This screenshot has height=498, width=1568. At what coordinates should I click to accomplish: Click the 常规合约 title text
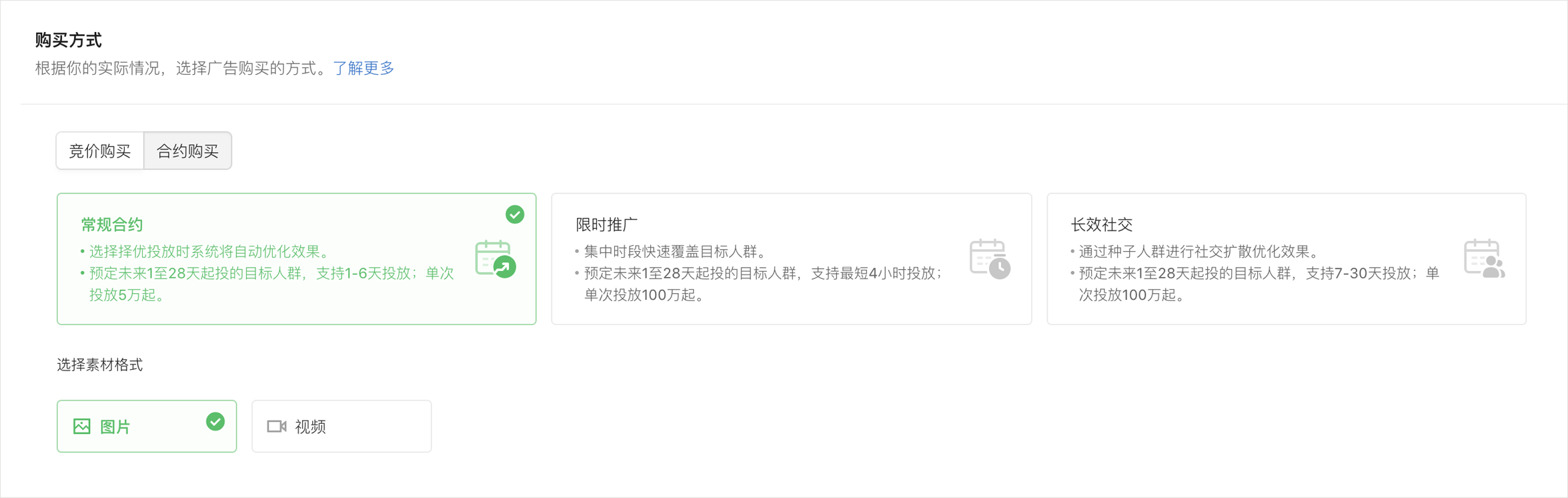click(x=112, y=225)
